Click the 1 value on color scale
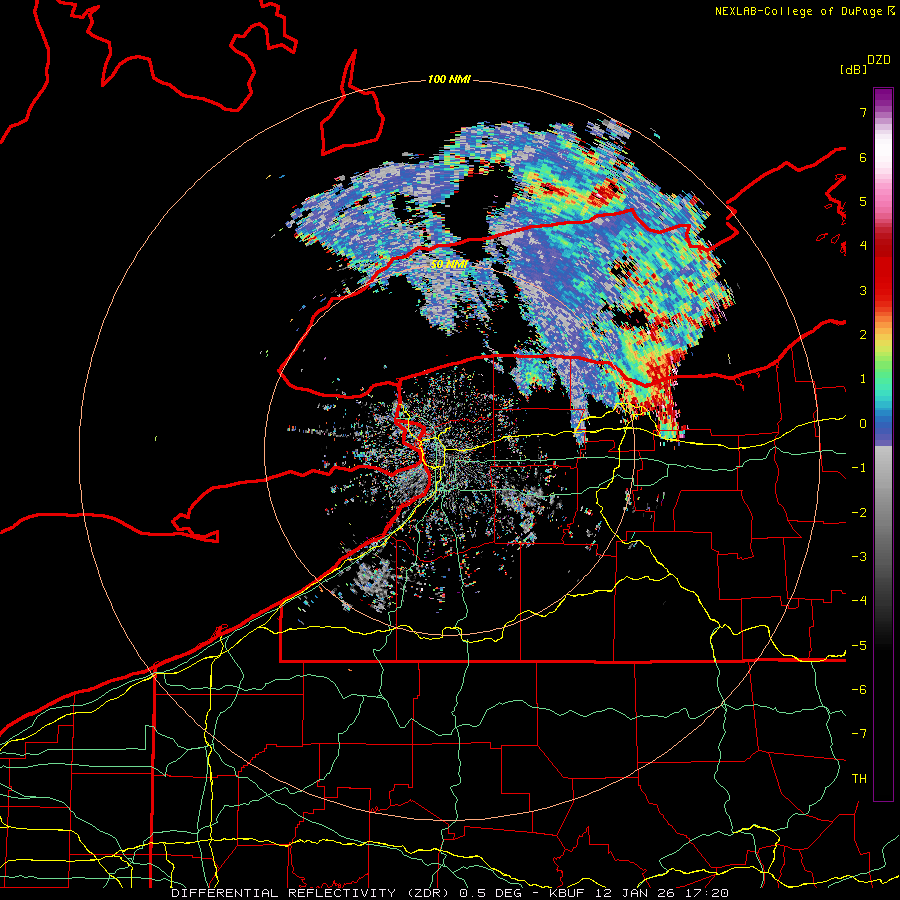The width and height of the screenshot is (900, 900). (x=863, y=379)
